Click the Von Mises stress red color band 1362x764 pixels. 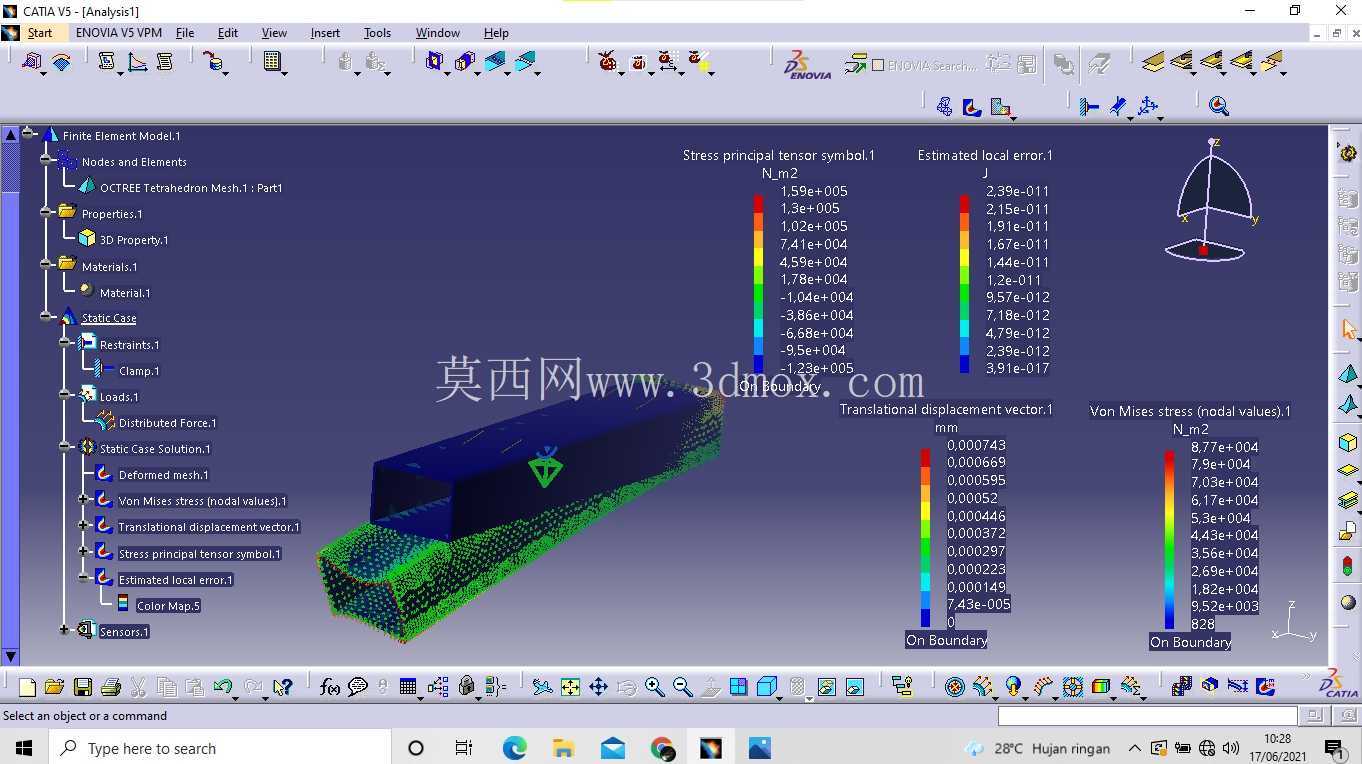(1169, 459)
